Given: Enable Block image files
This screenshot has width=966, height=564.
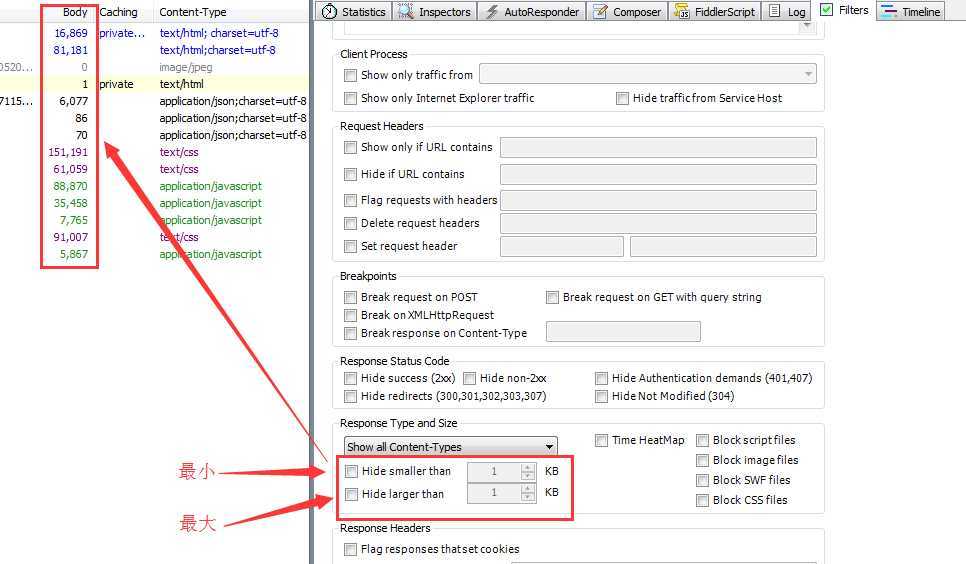Looking at the screenshot, I should click(702, 460).
